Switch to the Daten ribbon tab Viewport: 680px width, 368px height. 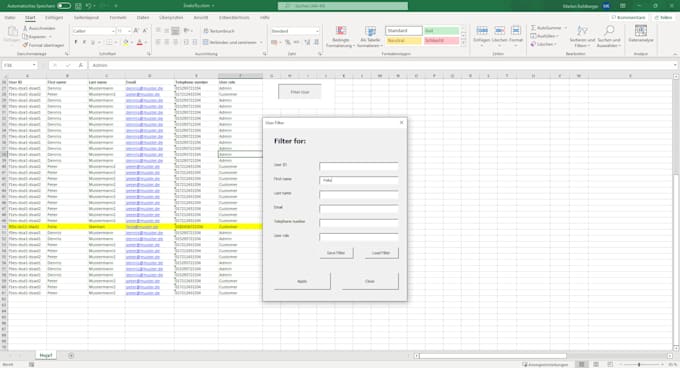[143, 17]
